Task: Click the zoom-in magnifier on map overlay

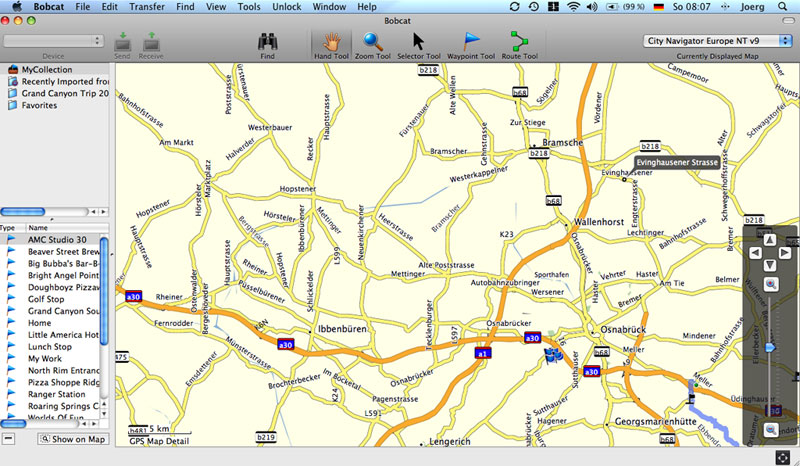Action: tap(771, 284)
